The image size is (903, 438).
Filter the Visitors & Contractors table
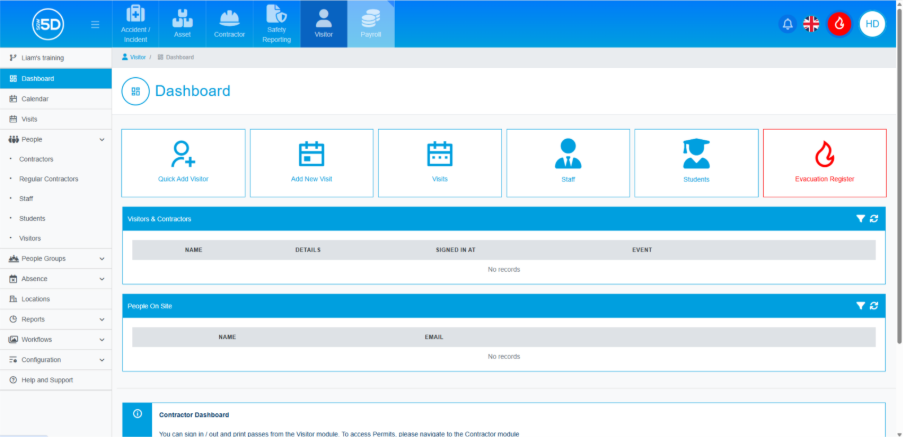(860, 219)
